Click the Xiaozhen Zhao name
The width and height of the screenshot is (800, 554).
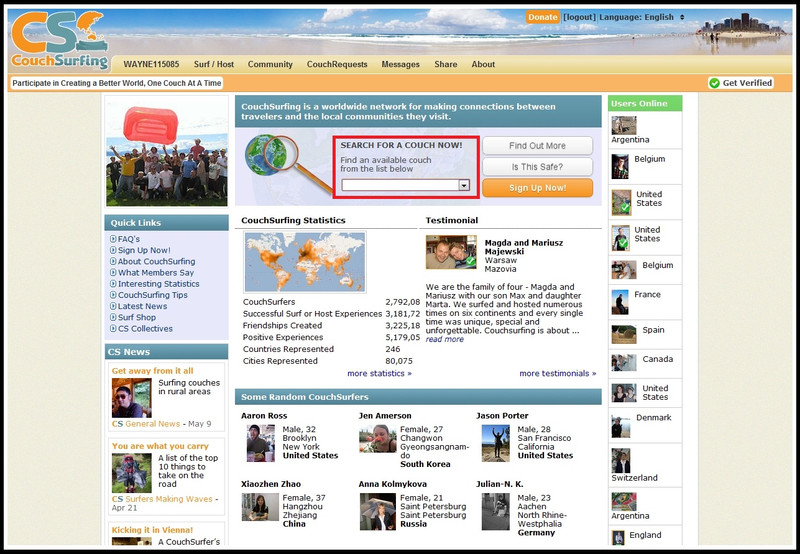(271, 484)
